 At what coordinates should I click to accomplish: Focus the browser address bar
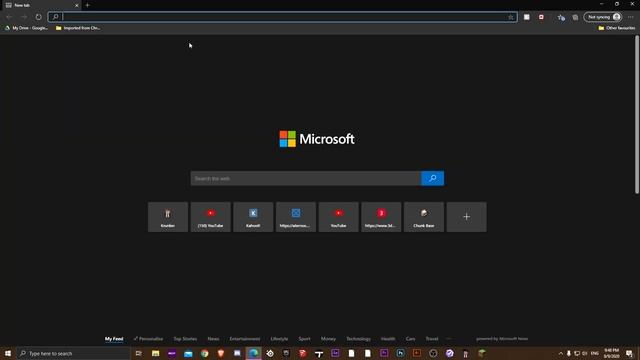click(283, 17)
